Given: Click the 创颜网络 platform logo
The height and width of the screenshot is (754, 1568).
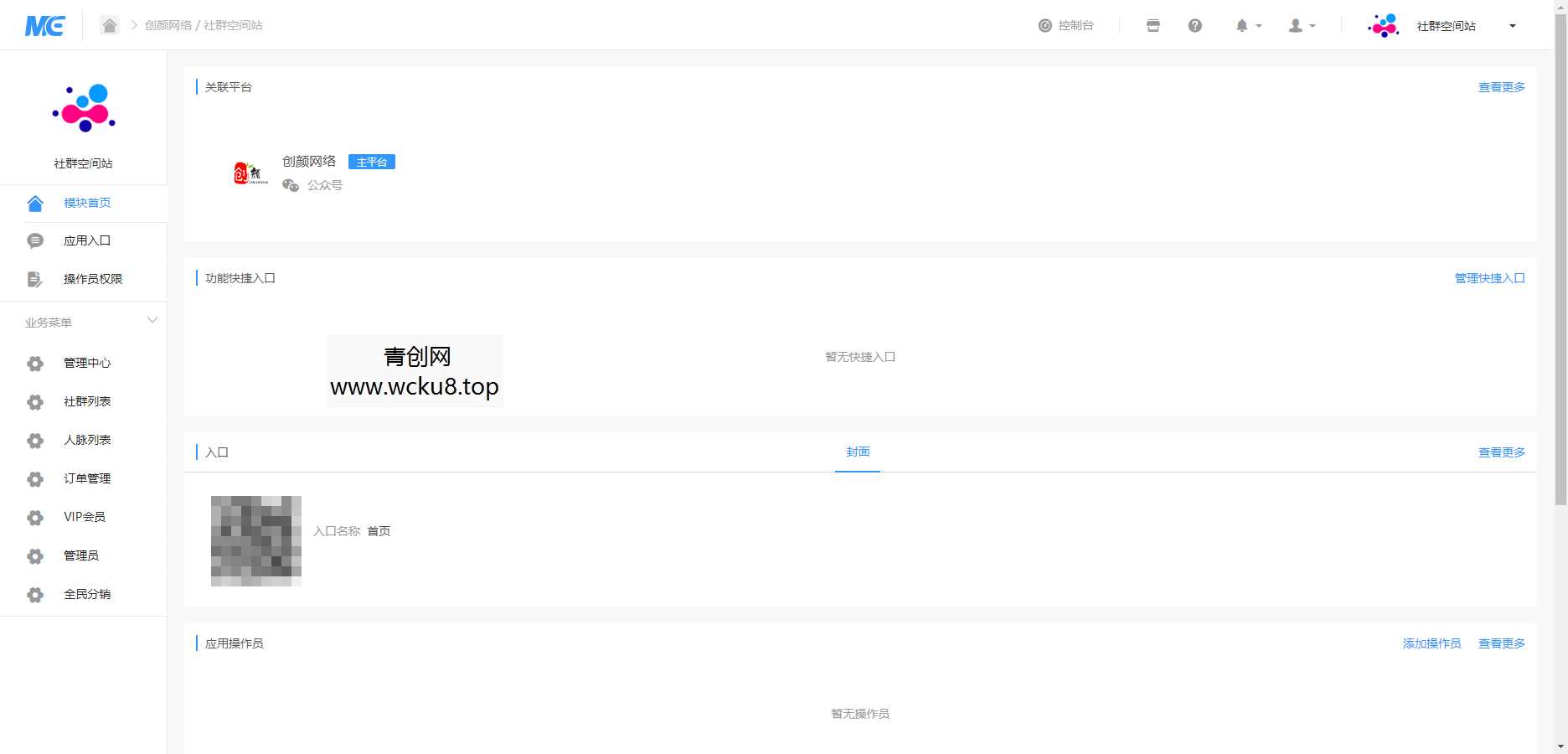Looking at the screenshot, I should 250,173.
